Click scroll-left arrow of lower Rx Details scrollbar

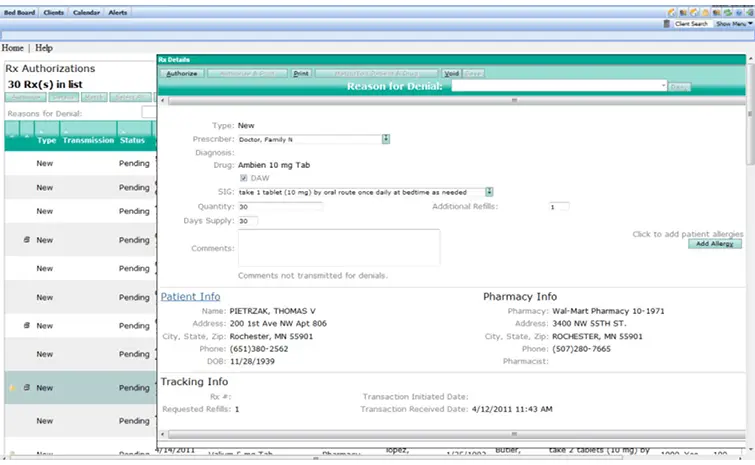[x=163, y=434]
